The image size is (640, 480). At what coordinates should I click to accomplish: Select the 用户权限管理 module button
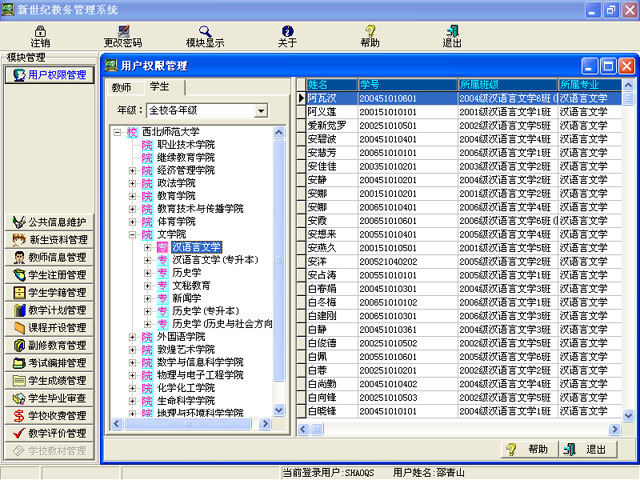pyautogui.click(x=49, y=75)
